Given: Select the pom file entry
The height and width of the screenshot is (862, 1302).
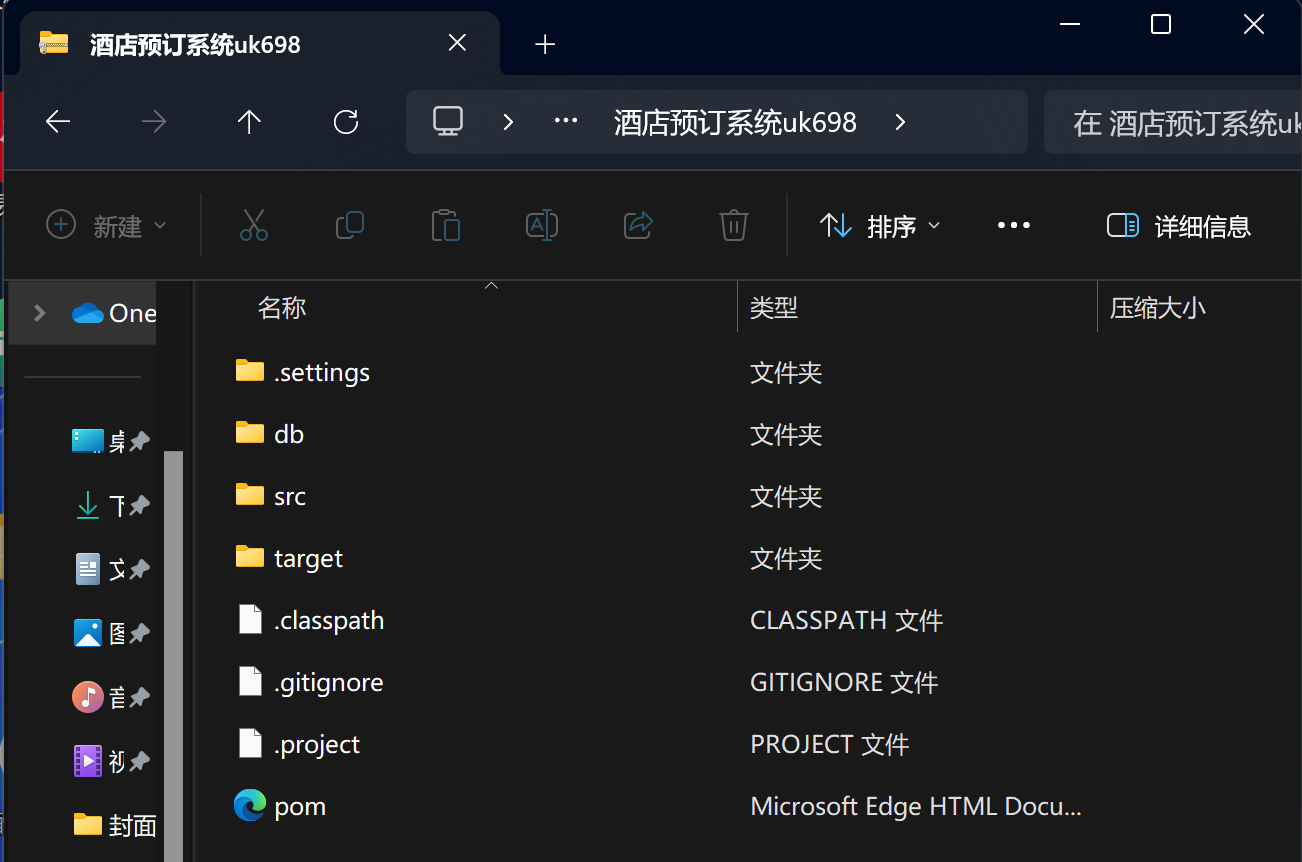Looking at the screenshot, I should point(300,806).
